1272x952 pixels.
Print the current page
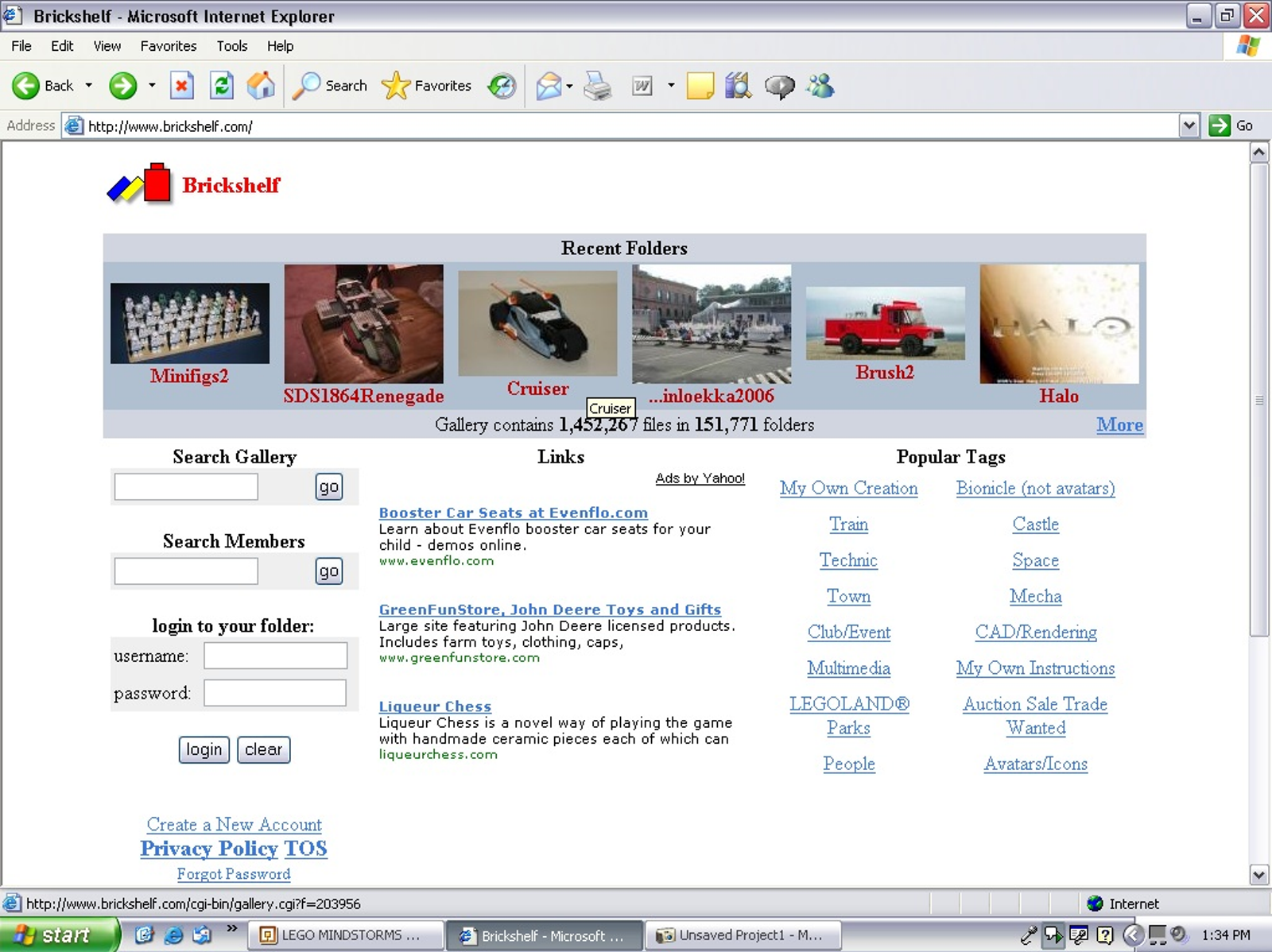point(597,86)
